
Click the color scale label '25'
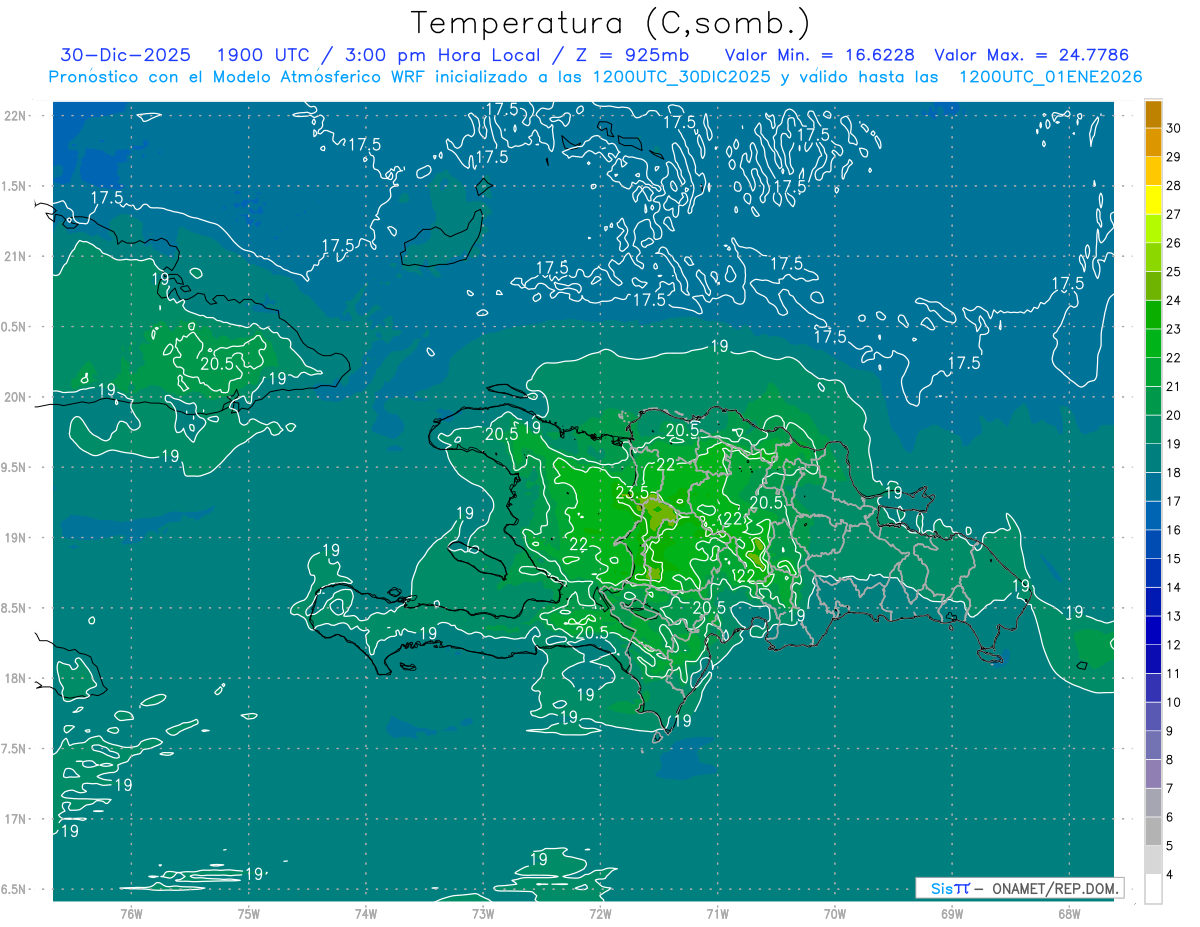1174,272
